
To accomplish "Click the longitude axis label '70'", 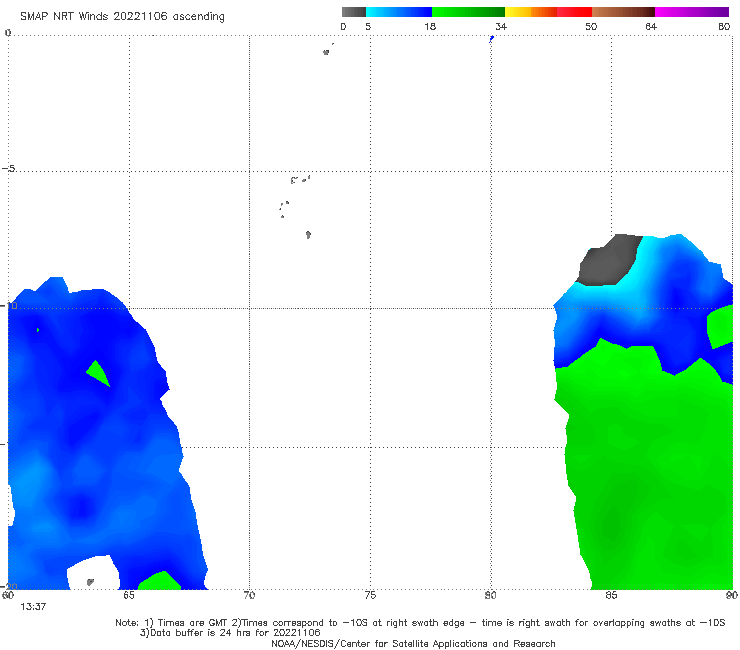I will 249,595.
